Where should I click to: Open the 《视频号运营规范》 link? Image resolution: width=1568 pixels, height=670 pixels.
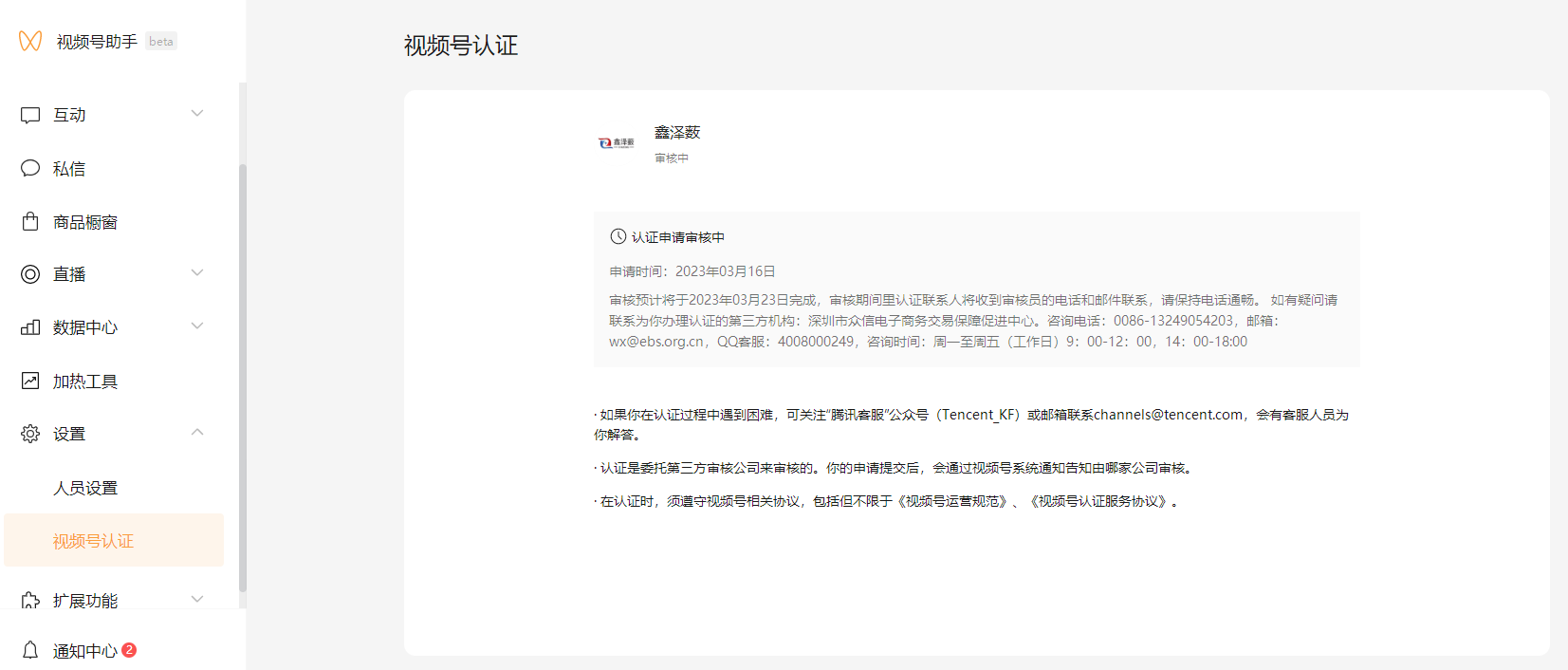(951, 501)
